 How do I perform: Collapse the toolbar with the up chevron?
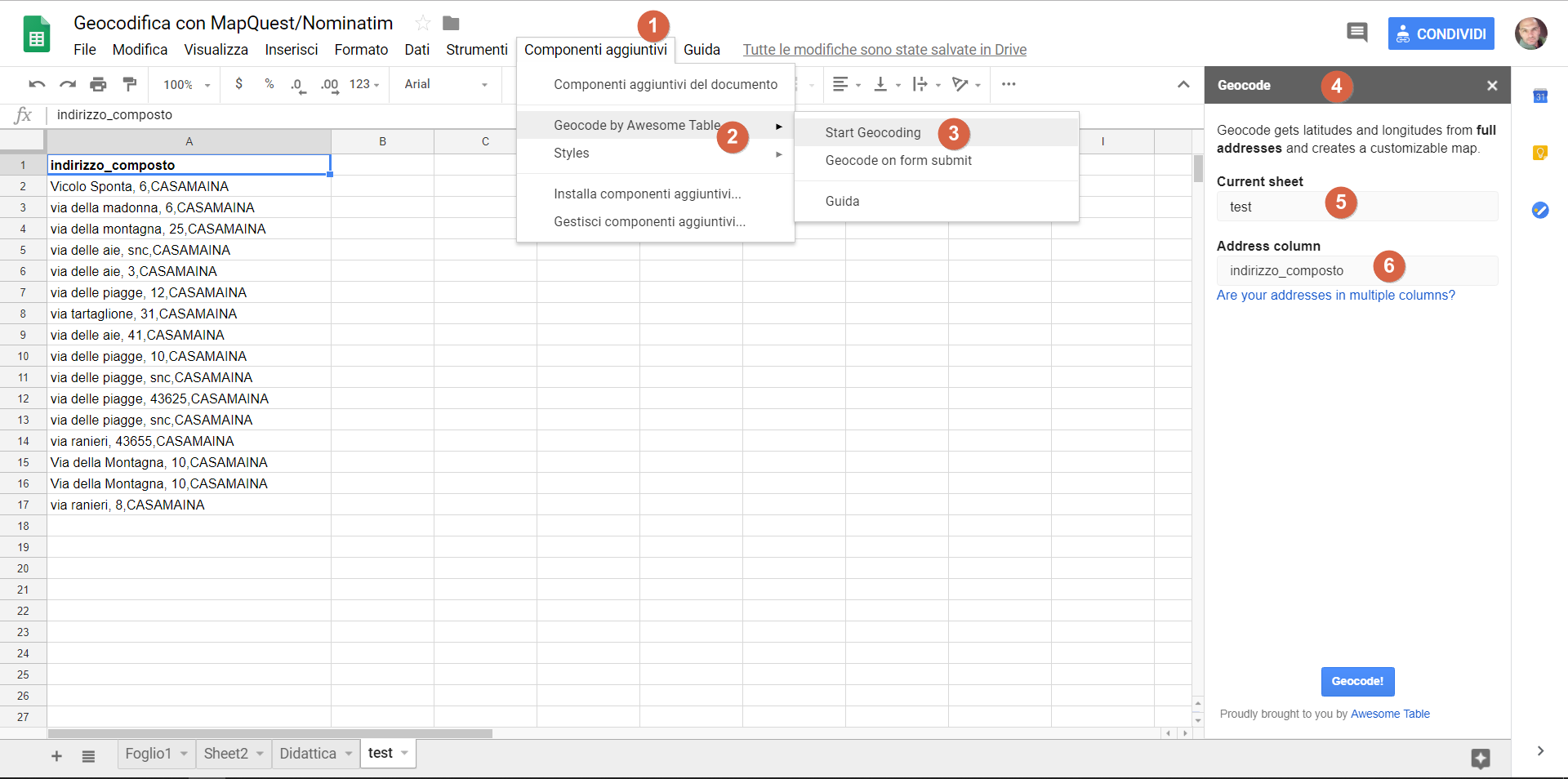pyautogui.click(x=1183, y=84)
